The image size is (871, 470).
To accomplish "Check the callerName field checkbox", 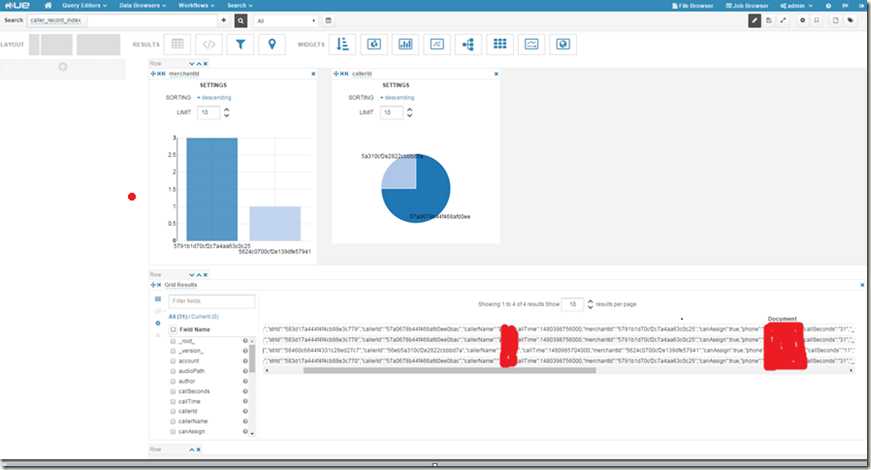I will pyautogui.click(x=173, y=421).
